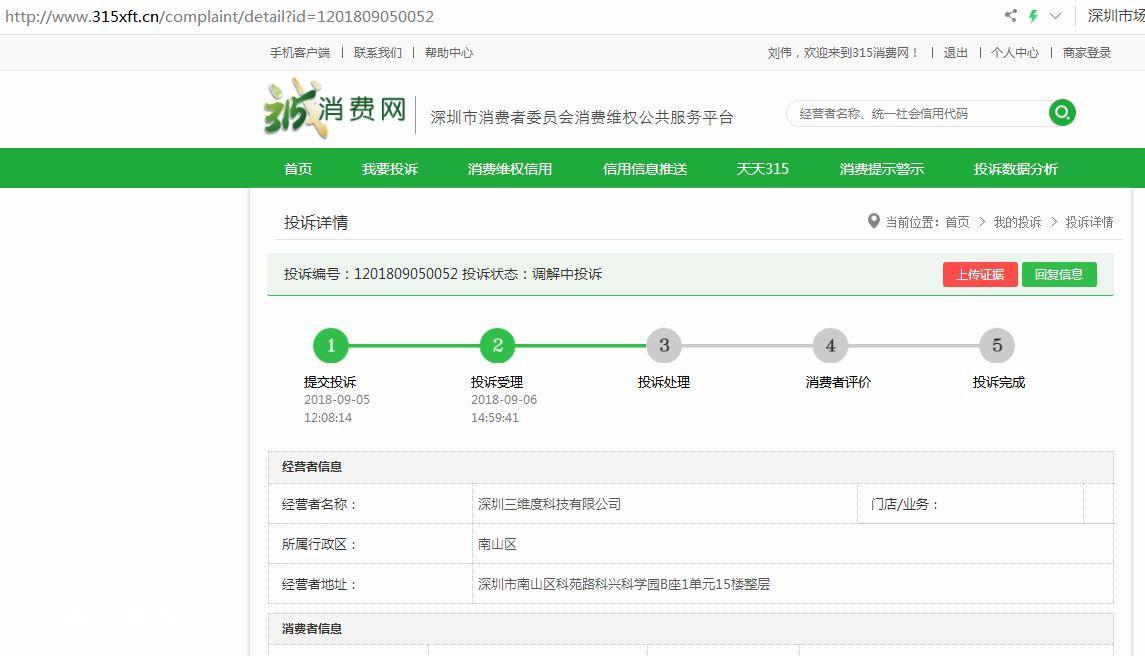Click step 3 circle 投诉处理

tap(664, 346)
